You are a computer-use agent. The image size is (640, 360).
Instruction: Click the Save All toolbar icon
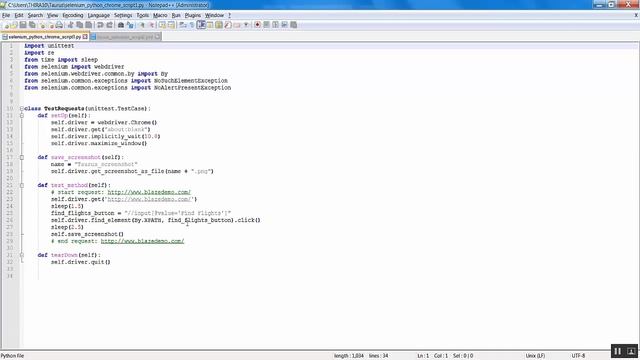coord(32,25)
